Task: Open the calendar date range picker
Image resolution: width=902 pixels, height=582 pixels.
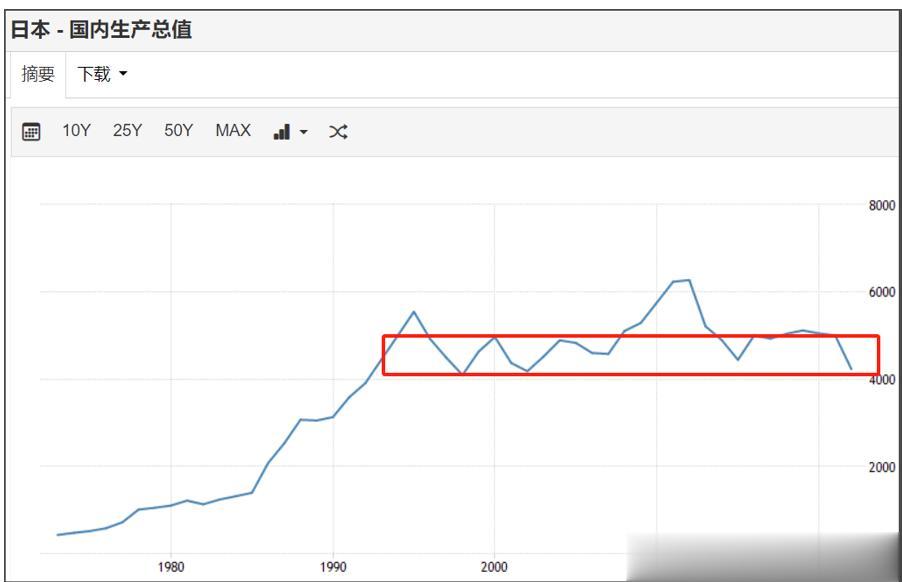Action: tap(31, 132)
